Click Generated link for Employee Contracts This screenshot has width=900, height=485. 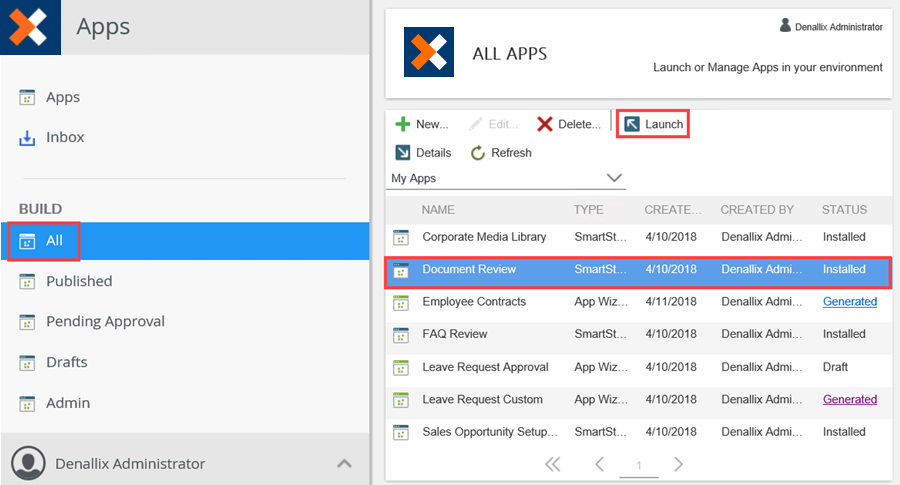click(x=849, y=302)
